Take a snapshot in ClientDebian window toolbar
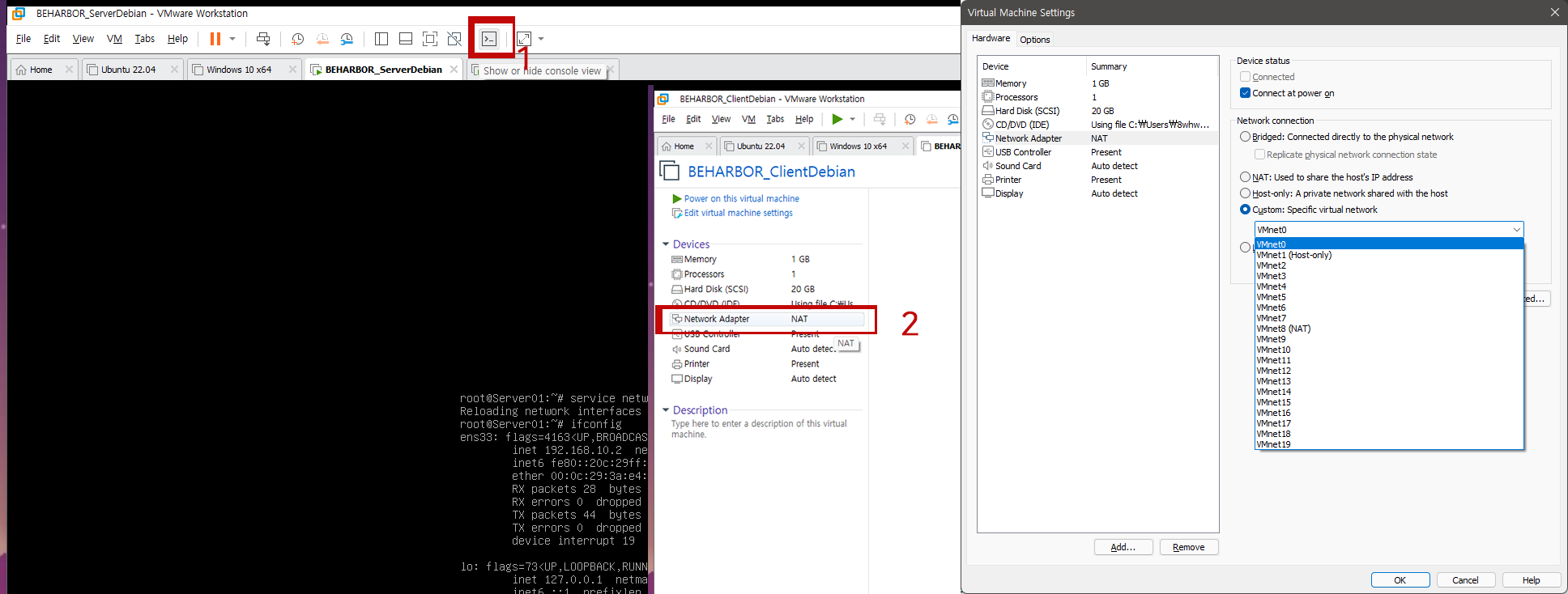Image resolution: width=1568 pixels, height=594 pixels. tap(910, 119)
